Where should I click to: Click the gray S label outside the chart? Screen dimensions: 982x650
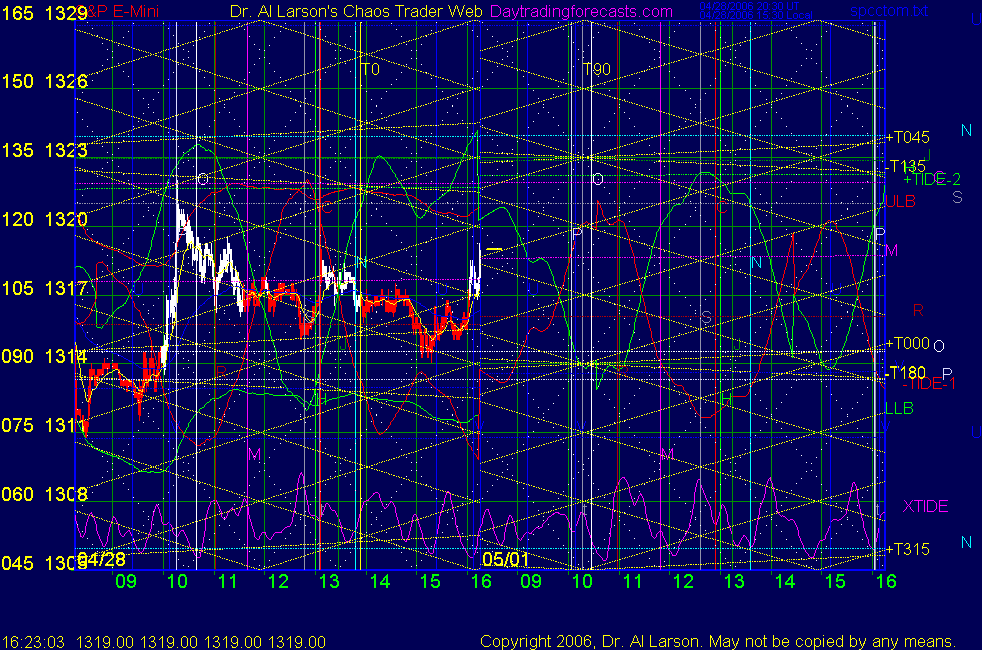tap(958, 197)
